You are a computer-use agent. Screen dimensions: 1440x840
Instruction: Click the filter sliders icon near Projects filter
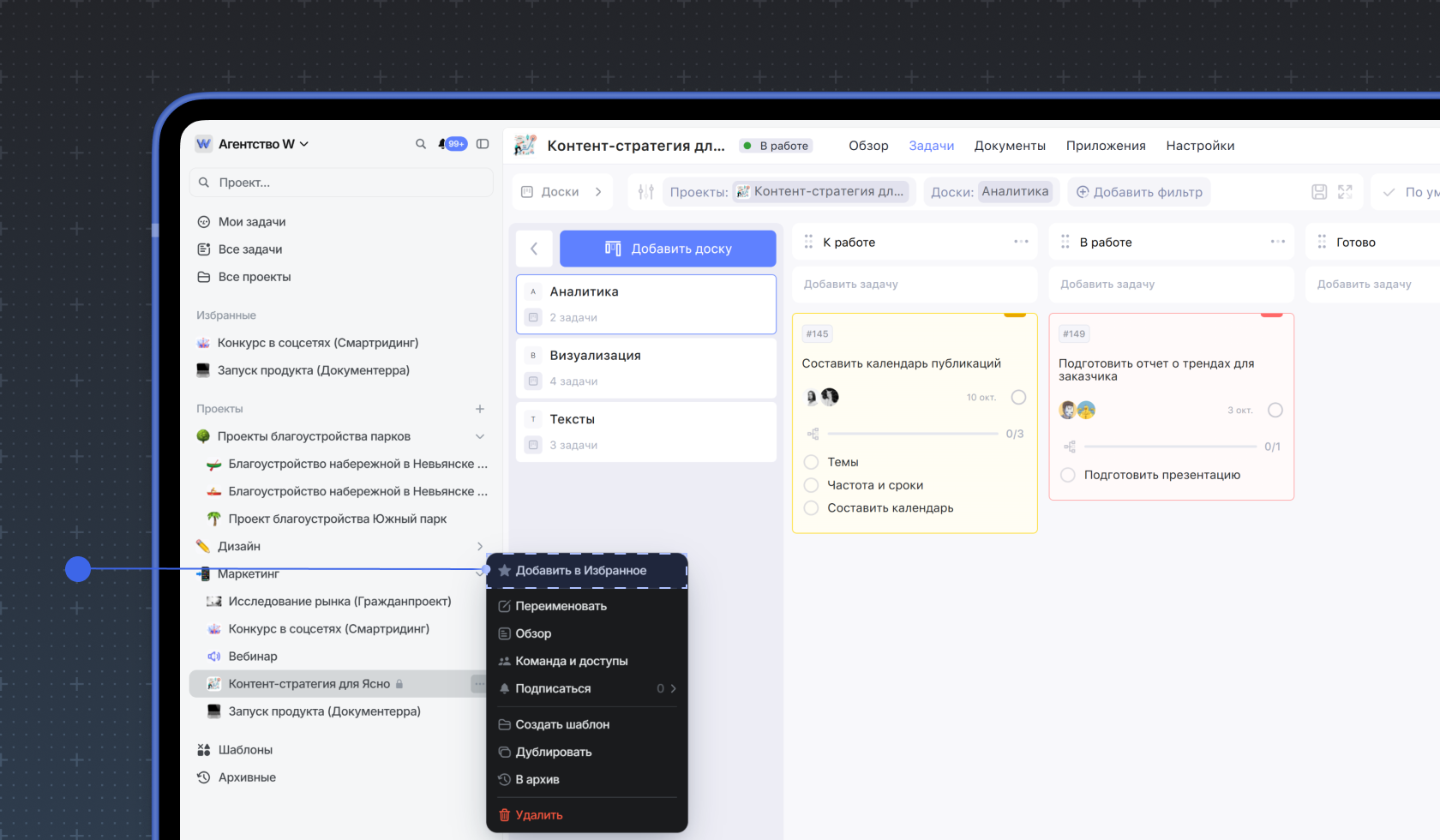(x=646, y=192)
